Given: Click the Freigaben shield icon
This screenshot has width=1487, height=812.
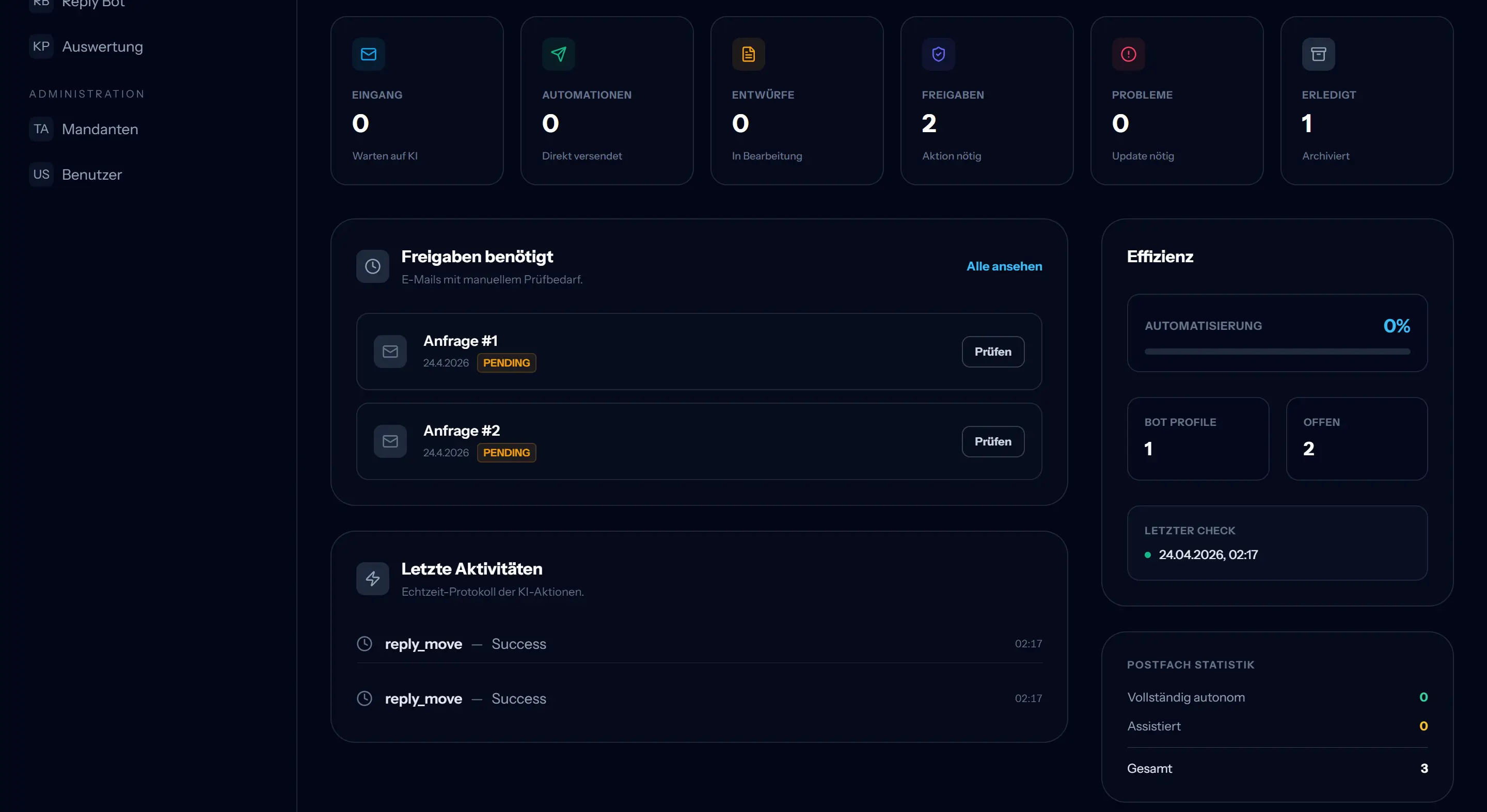Looking at the screenshot, I should coord(938,54).
